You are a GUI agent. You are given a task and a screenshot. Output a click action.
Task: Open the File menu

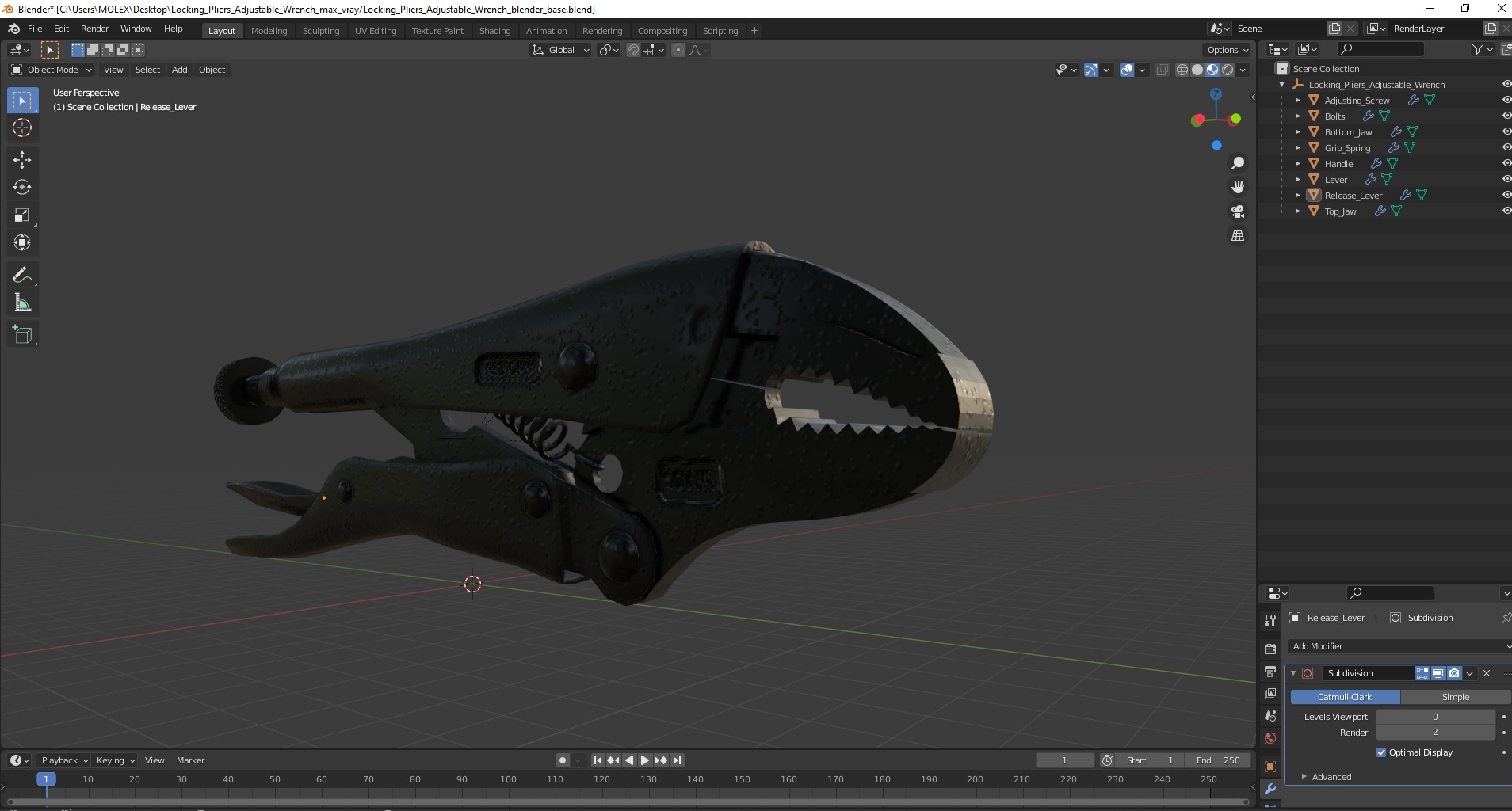click(35, 29)
